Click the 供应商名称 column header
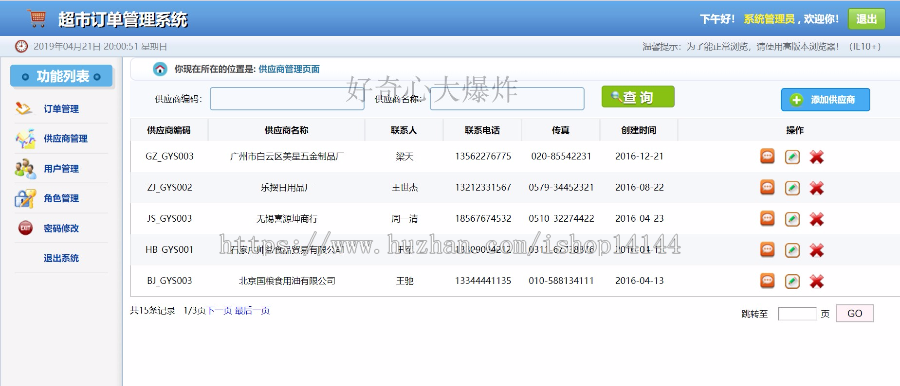Image resolution: width=900 pixels, height=386 pixels. [286, 130]
